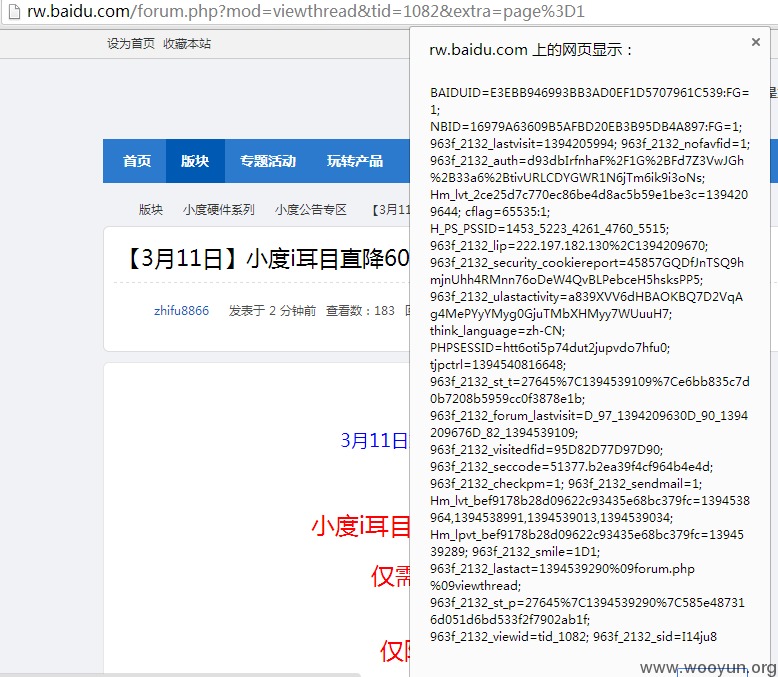Click the 收藏本站 link
Image resolution: width=778 pixels, height=677 pixels.
[187, 44]
